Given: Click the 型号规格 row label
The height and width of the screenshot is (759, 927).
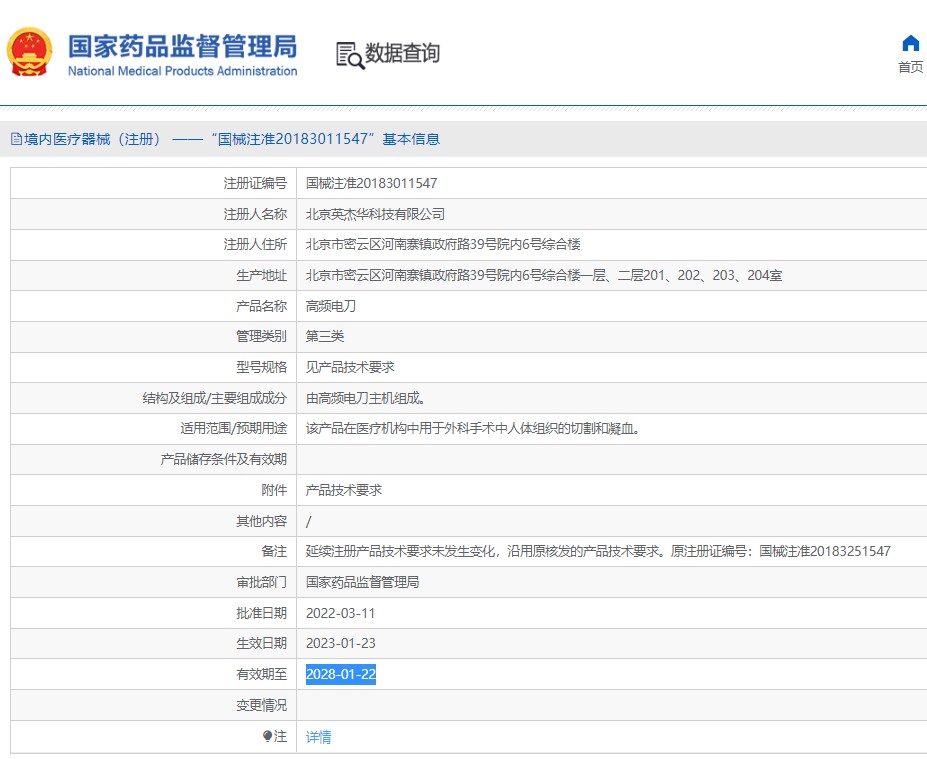Looking at the screenshot, I should click(x=261, y=367).
